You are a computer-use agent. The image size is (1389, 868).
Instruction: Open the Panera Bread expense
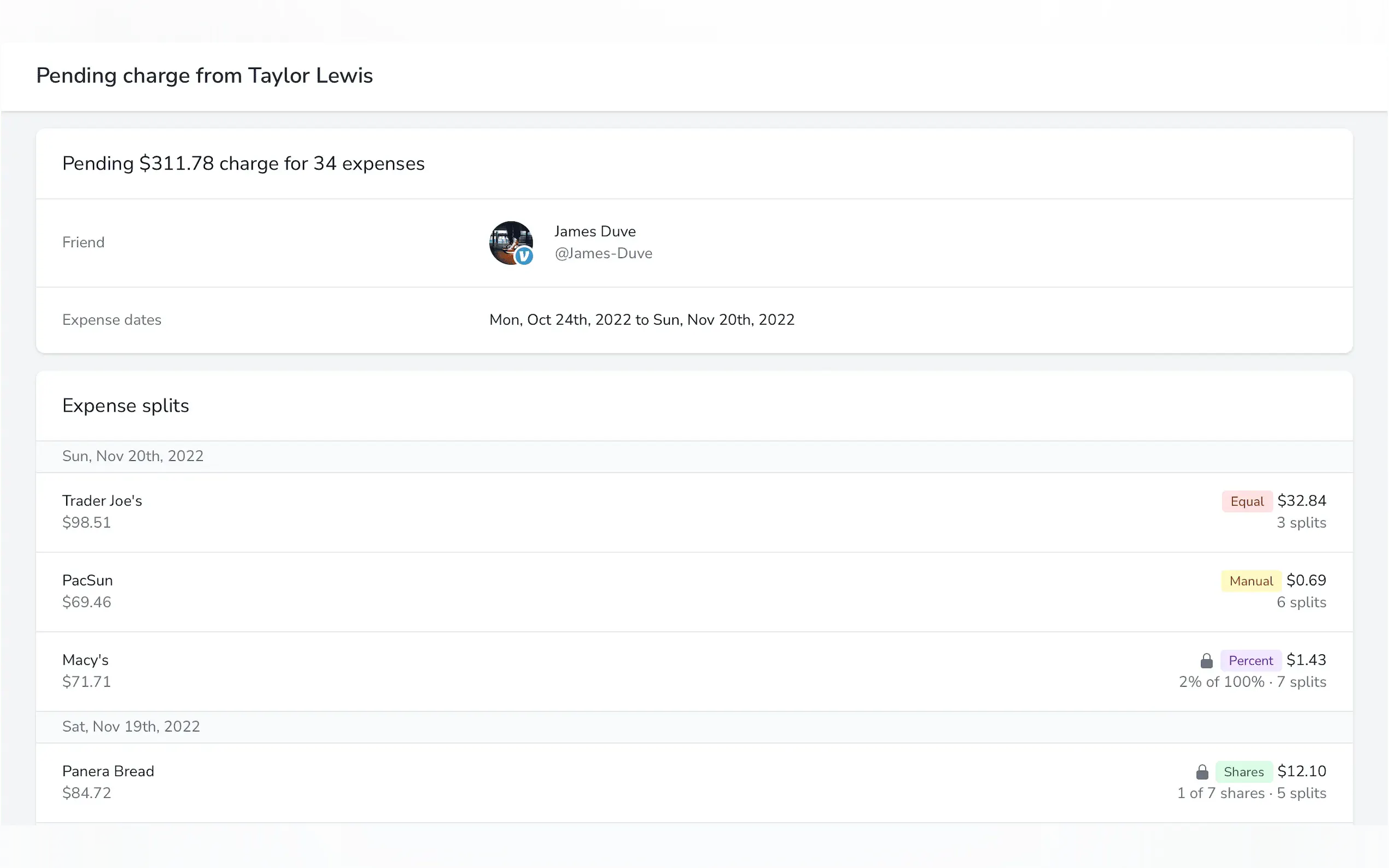pos(108,771)
